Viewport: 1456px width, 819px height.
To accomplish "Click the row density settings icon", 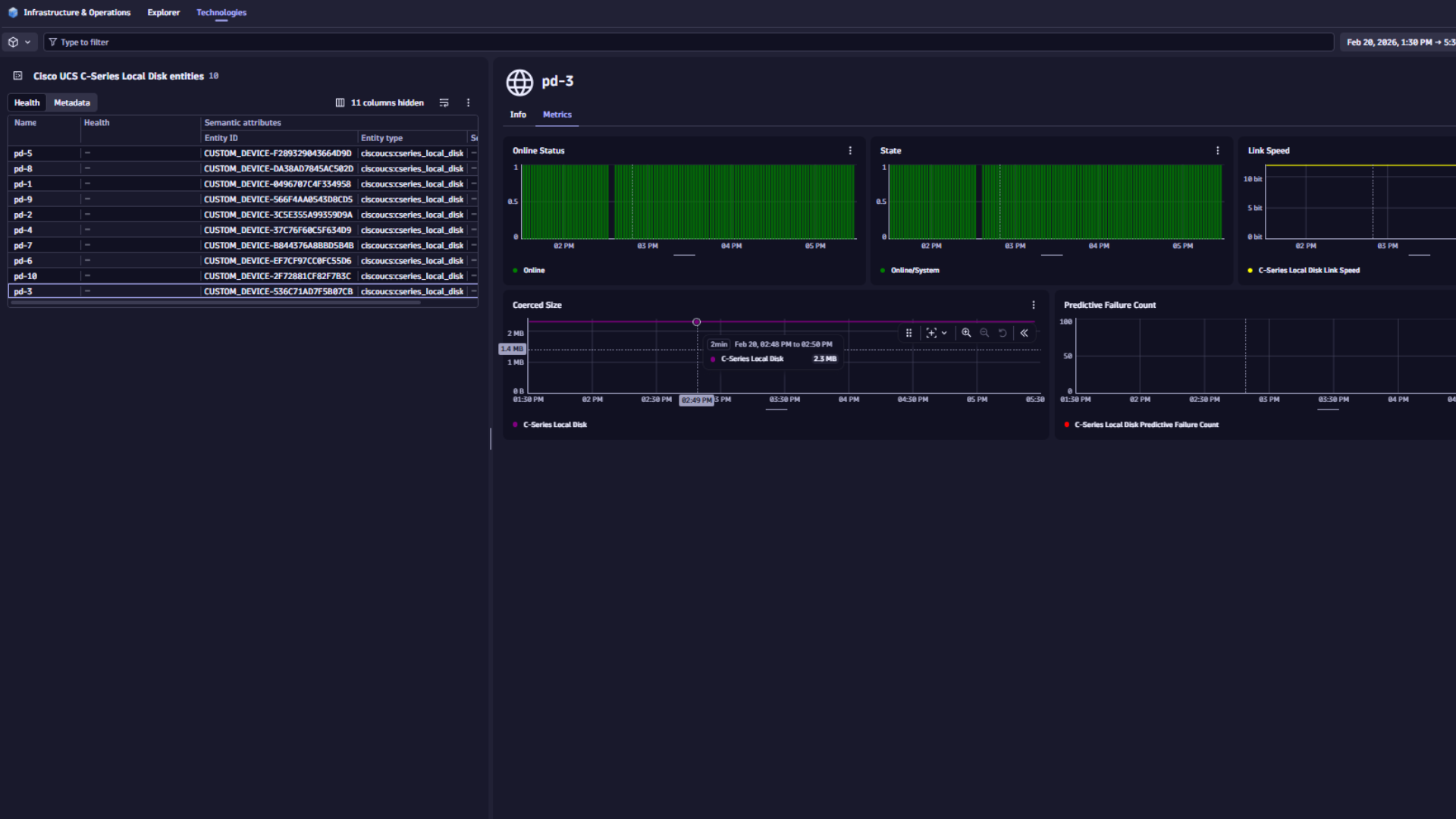I will tap(444, 102).
